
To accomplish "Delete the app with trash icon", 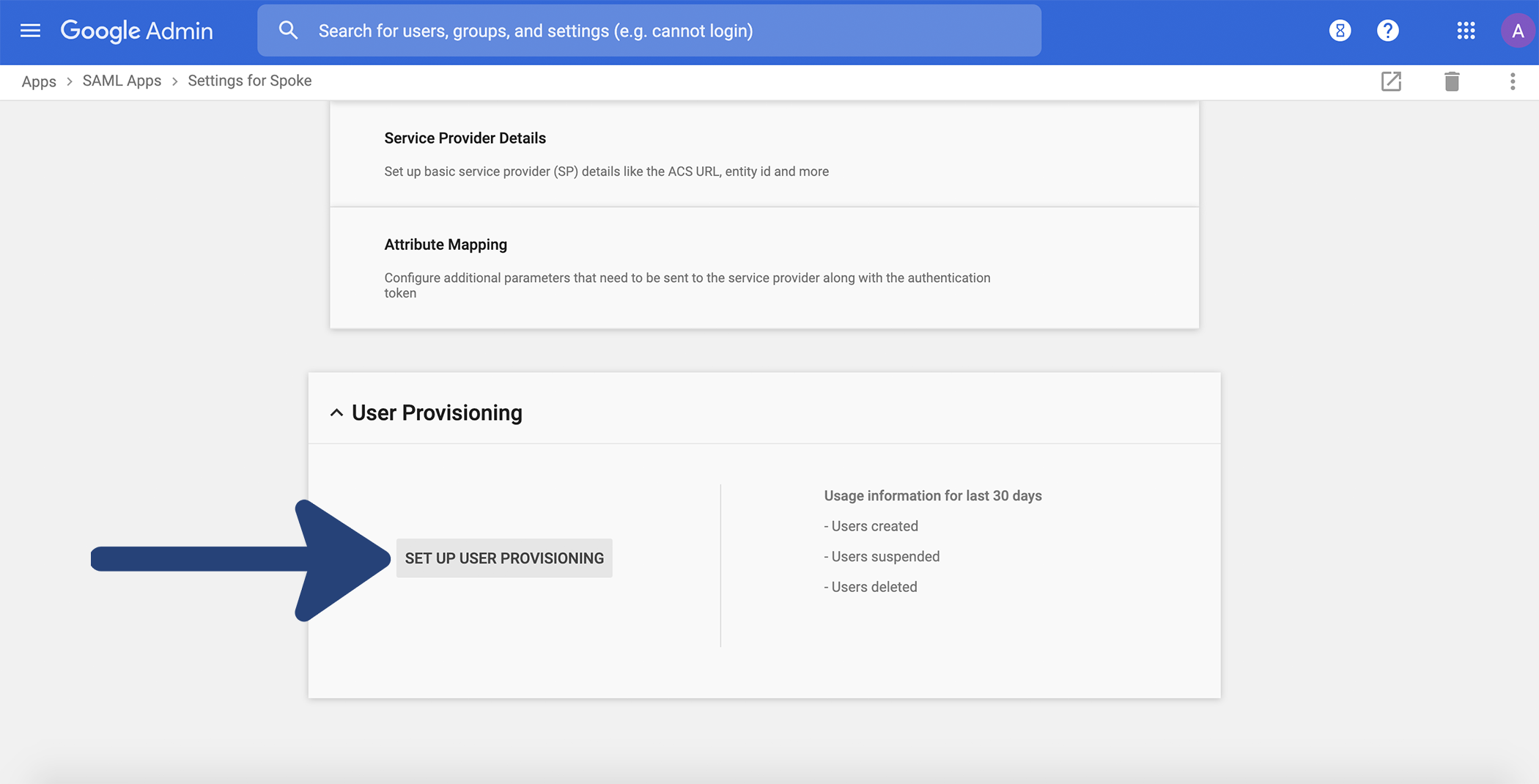I will 1452,81.
